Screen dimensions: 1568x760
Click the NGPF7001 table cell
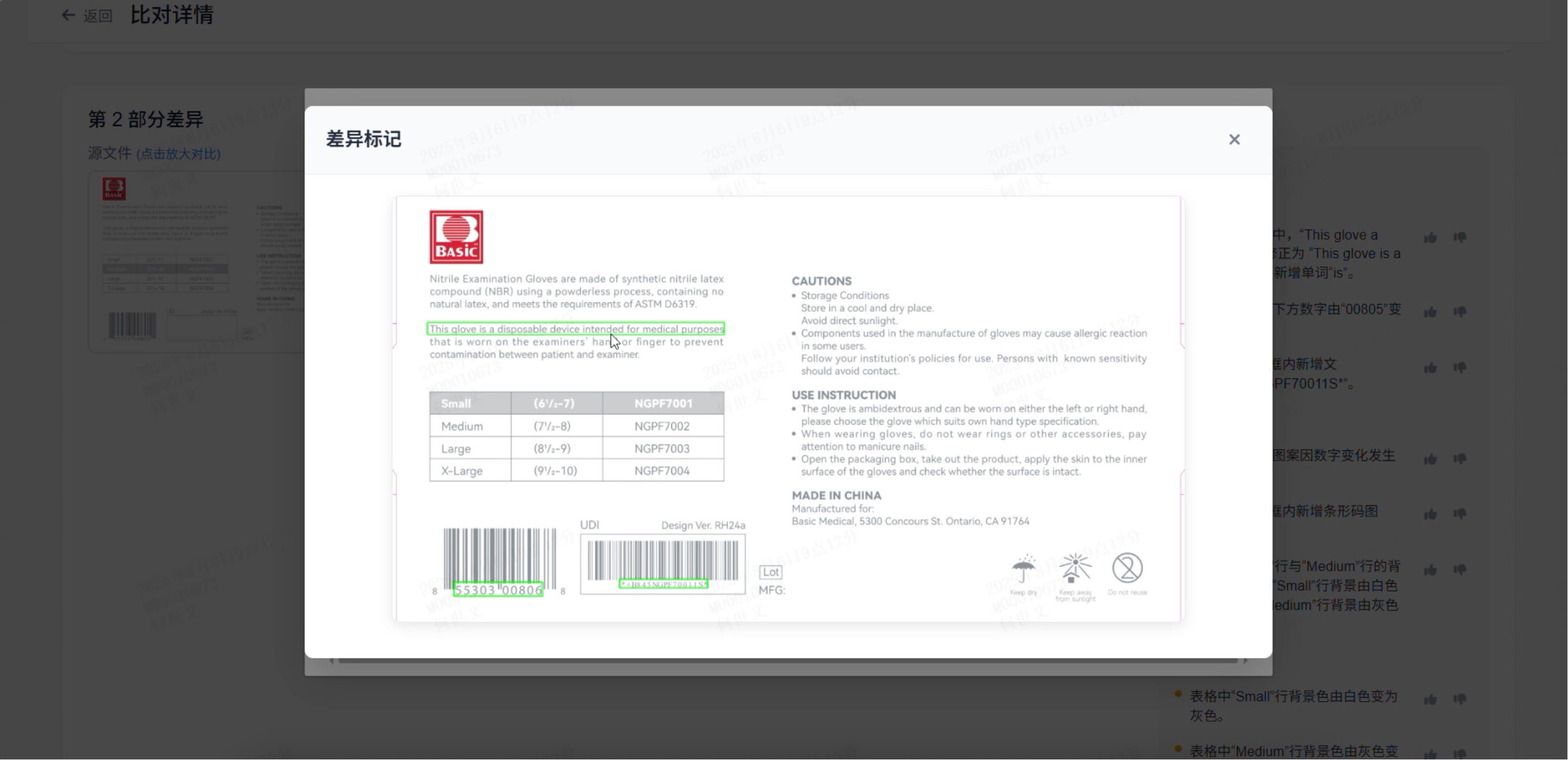[664, 403]
